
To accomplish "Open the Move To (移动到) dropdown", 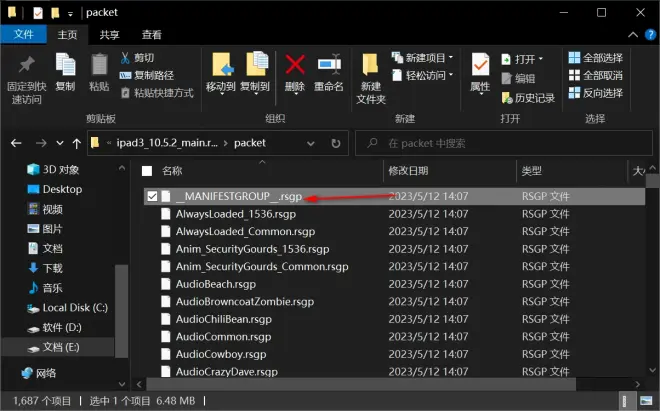I will pos(220,72).
